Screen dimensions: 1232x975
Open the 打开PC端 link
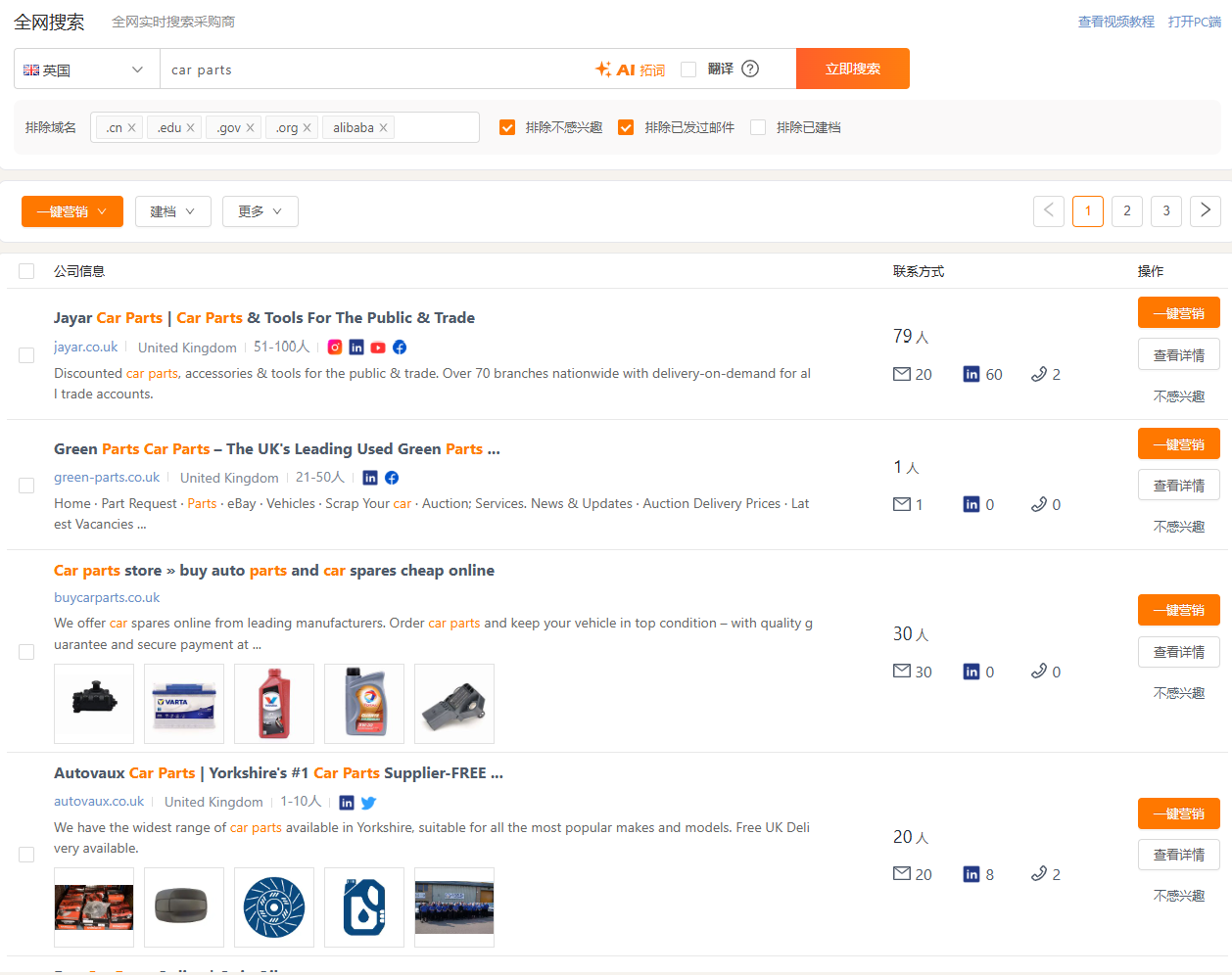coord(1194,22)
